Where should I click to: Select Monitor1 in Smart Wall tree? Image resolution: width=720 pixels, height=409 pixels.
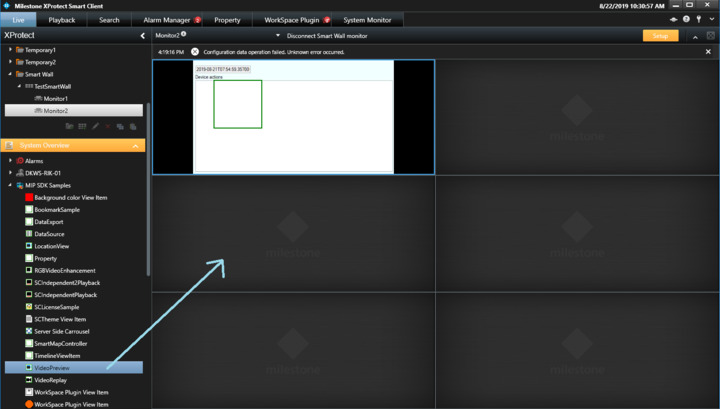pyautogui.click(x=54, y=99)
